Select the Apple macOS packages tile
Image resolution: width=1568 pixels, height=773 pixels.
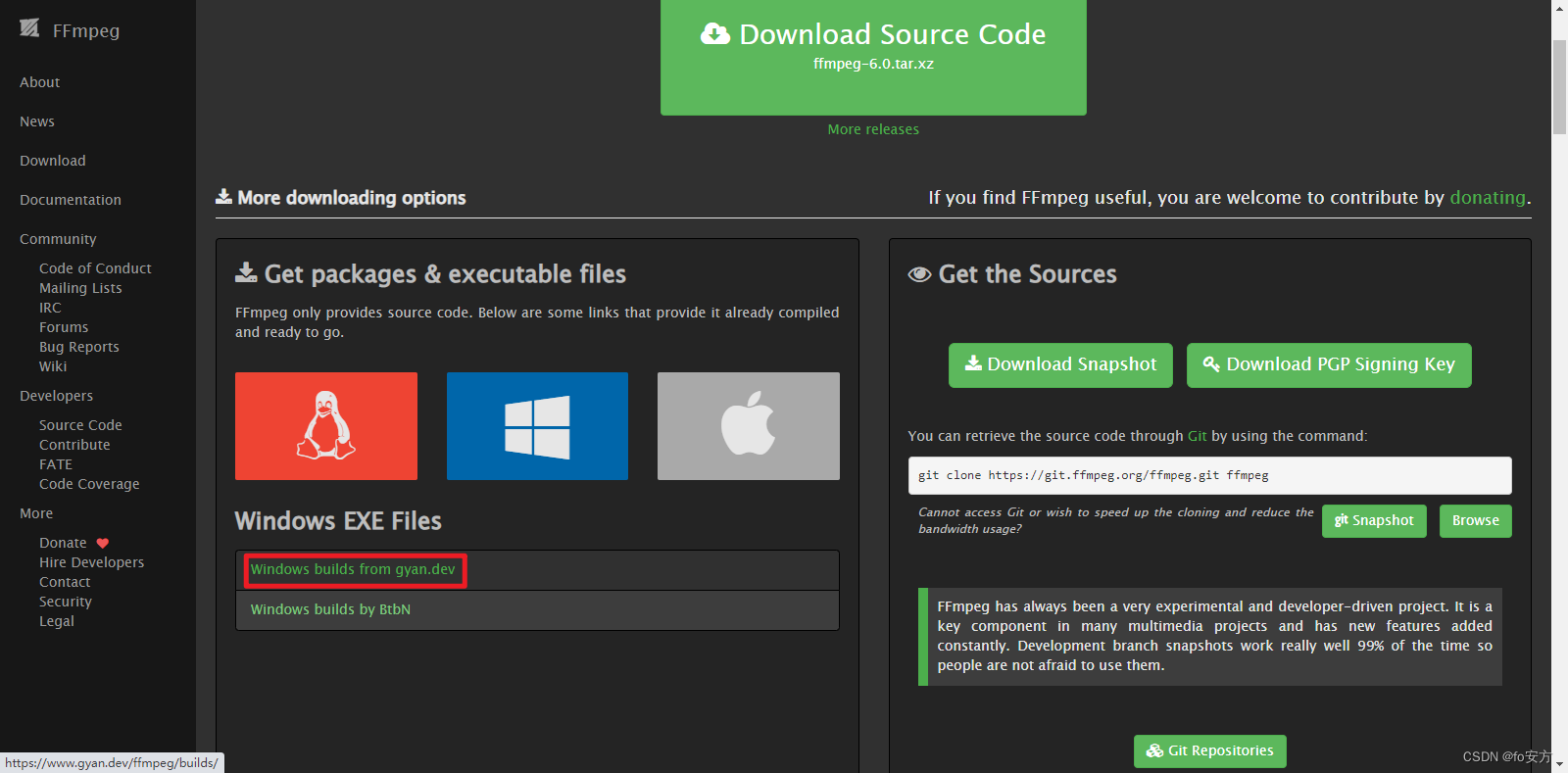pos(749,426)
